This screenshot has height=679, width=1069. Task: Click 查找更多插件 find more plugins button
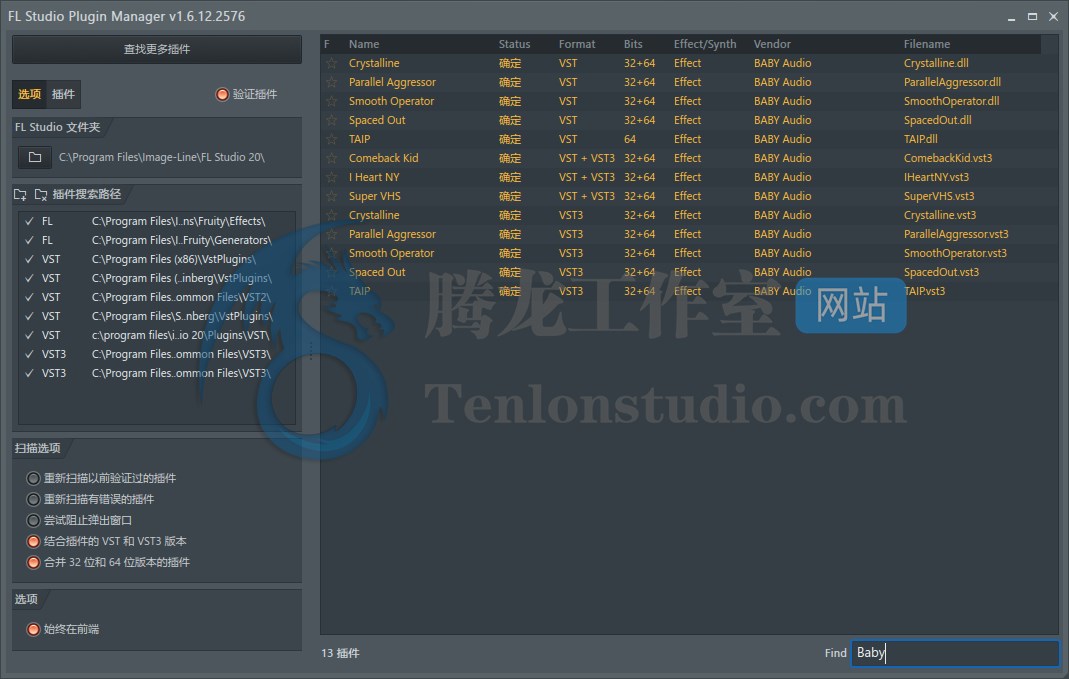(x=157, y=50)
